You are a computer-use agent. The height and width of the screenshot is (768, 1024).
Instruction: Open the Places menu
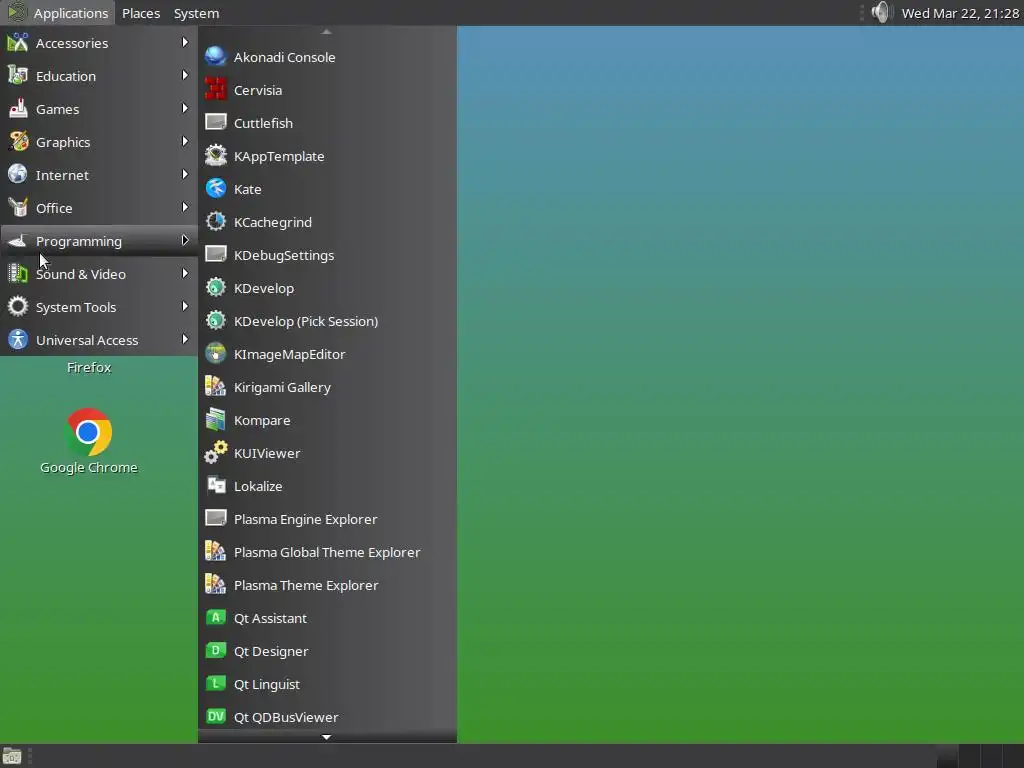pyautogui.click(x=141, y=13)
